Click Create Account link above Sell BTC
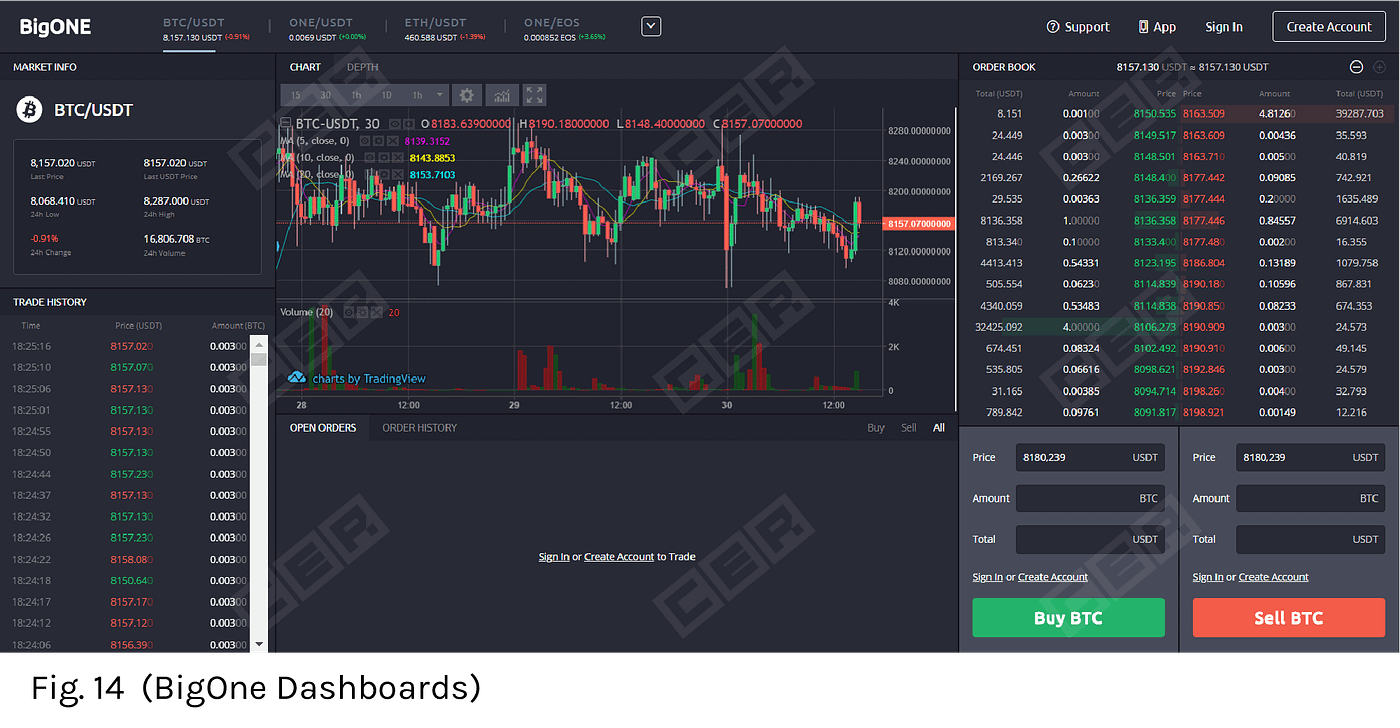The height and width of the screenshot is (728, 1400). pyautogui.click(x=1273, y=577)
